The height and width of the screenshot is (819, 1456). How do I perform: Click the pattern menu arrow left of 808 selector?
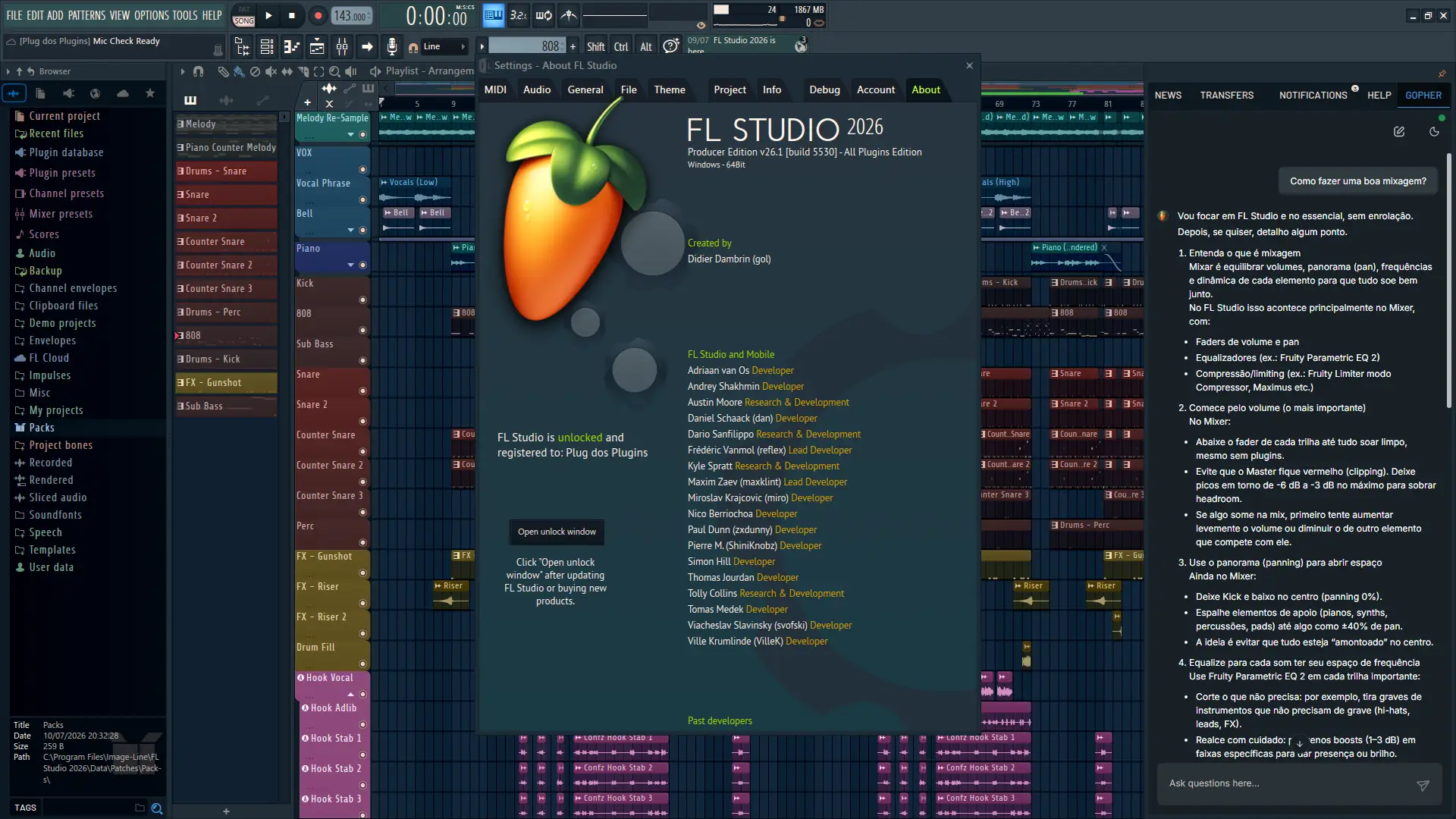tap(482, 47)
